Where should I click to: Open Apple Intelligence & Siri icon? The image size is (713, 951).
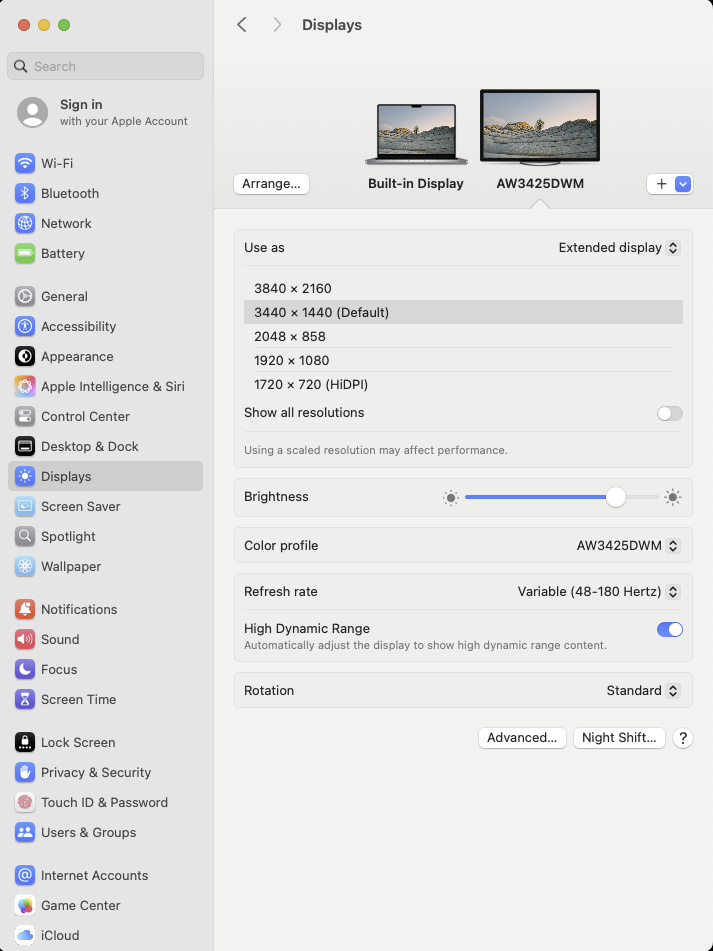coord(25,386)
